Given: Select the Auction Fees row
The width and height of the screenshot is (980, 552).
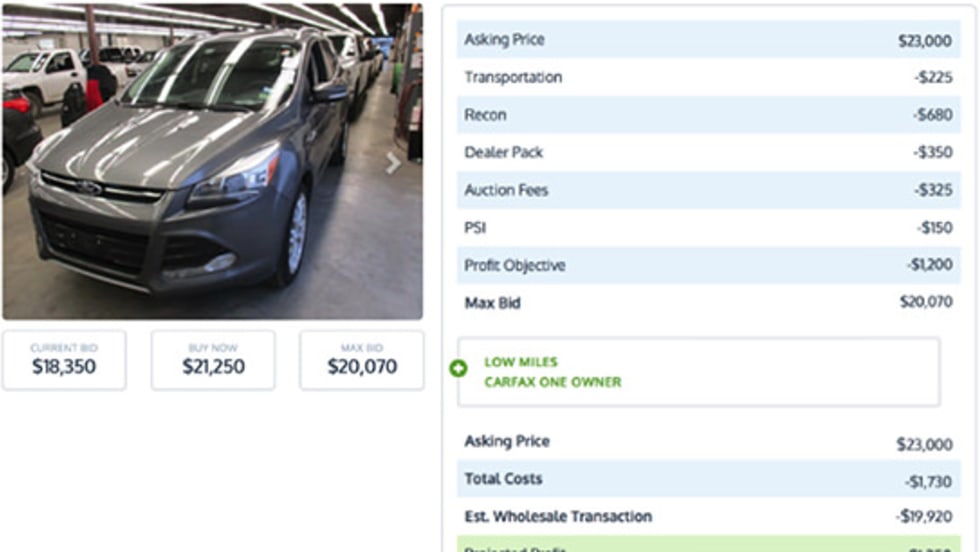Looking at the screenshot, I should click(x=708, y=190).
